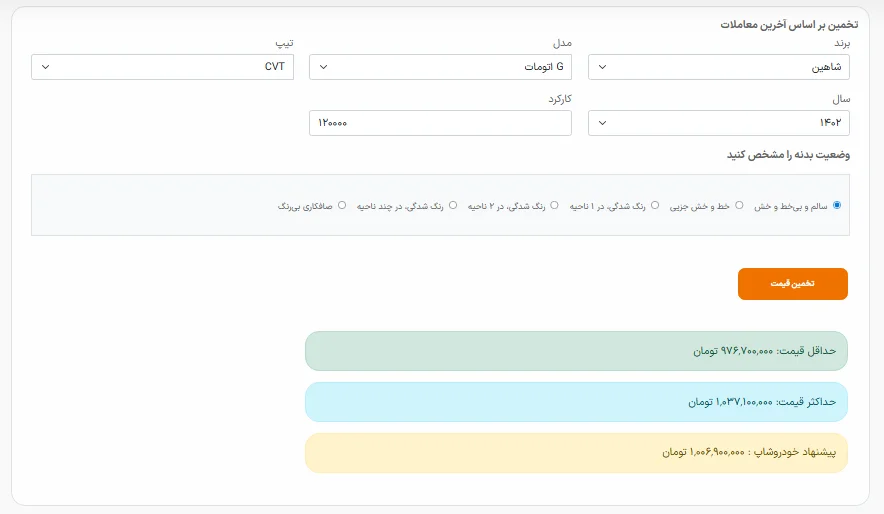Click the وضعیت بدنه را مشخص کنید label

pos(788,155)
